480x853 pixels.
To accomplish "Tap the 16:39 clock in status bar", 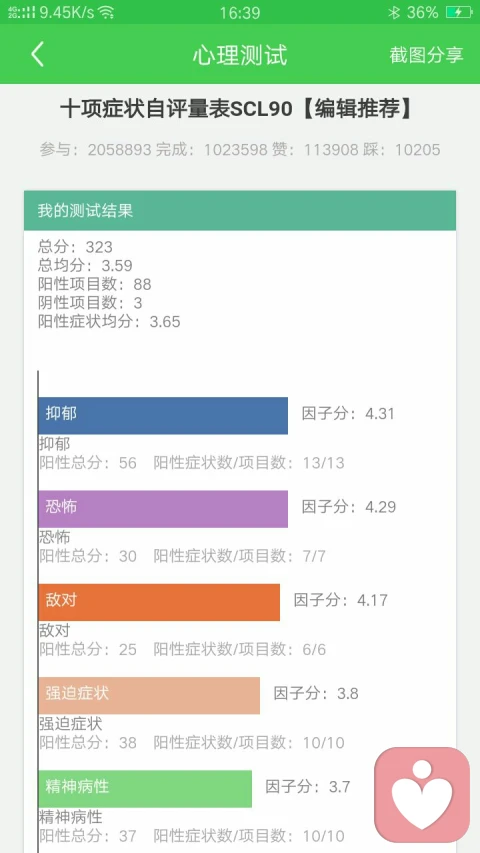I will pos(240,12).
